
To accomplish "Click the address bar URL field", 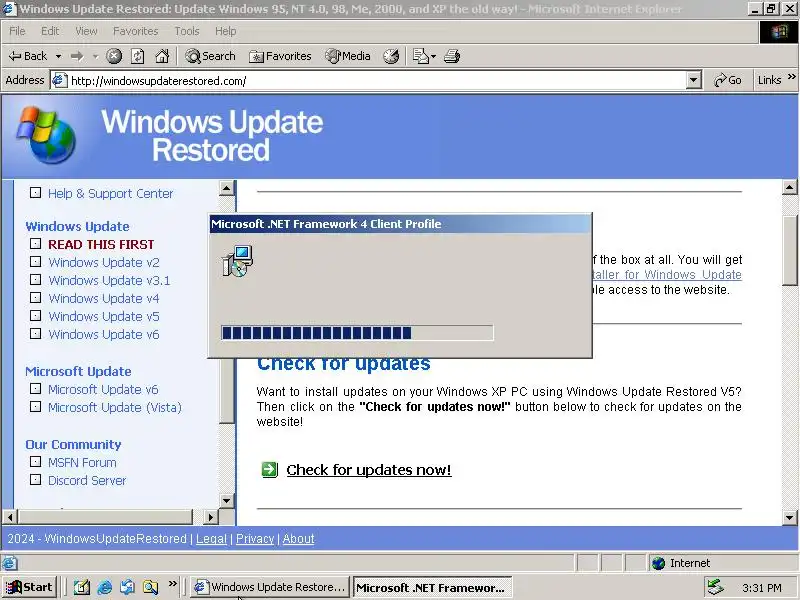I will (378, 81).
